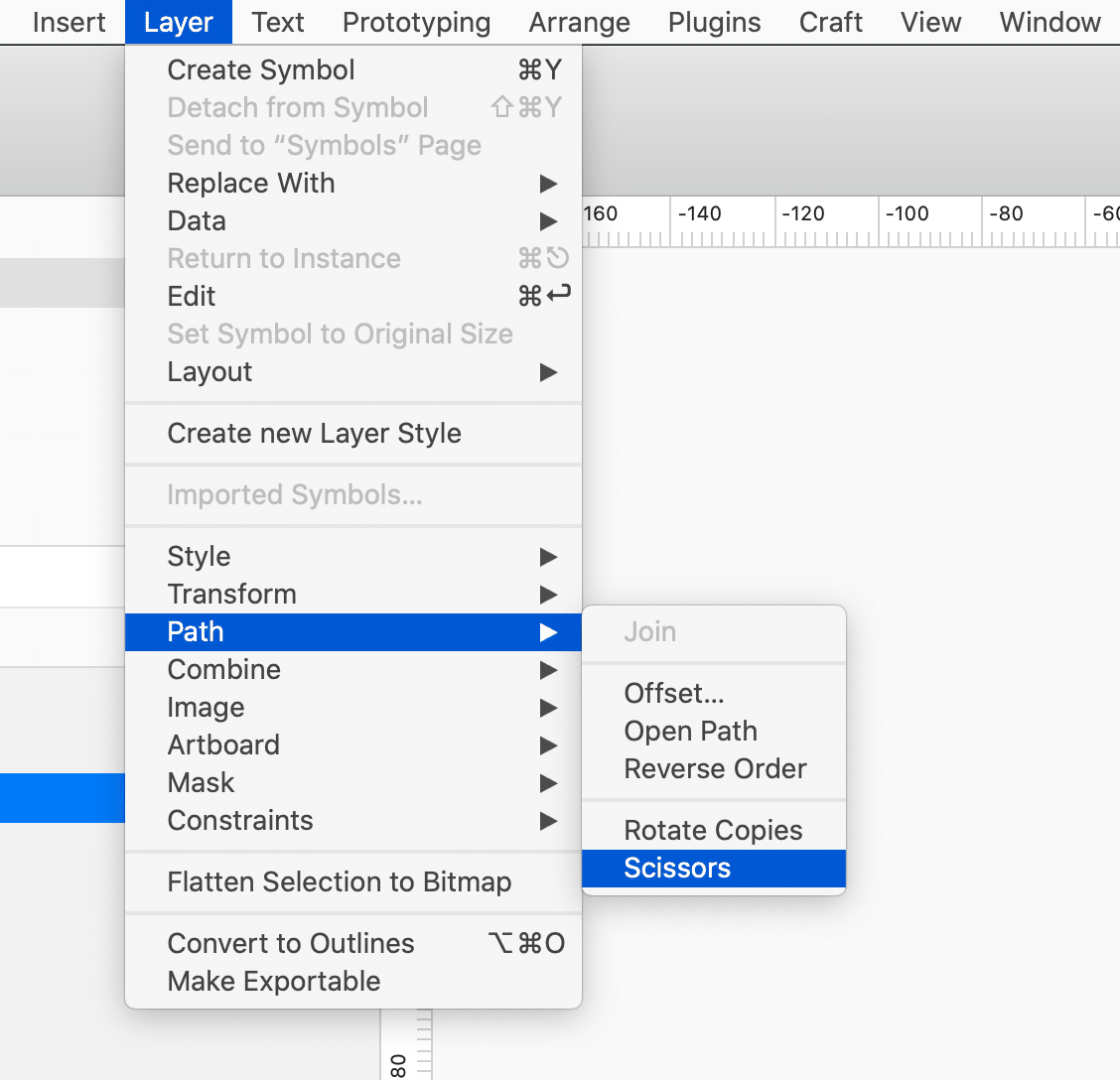Open the Prototyping menu
Viewport: 1120px width, 1080px height.
[x=416, y=22]
